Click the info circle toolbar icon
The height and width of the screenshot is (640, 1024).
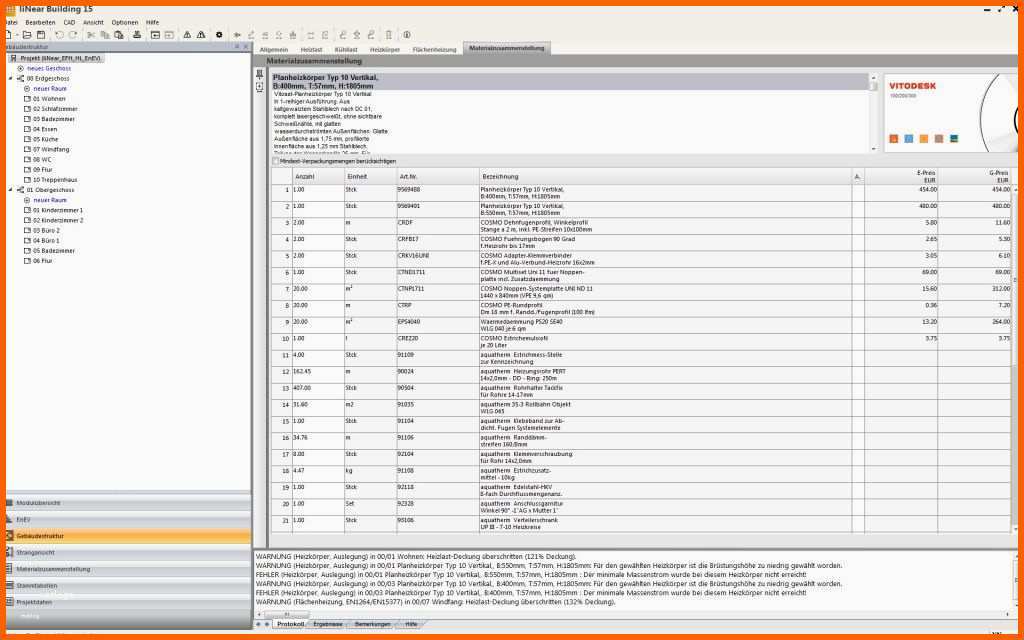pyautogui.click(x=407, y=35)
